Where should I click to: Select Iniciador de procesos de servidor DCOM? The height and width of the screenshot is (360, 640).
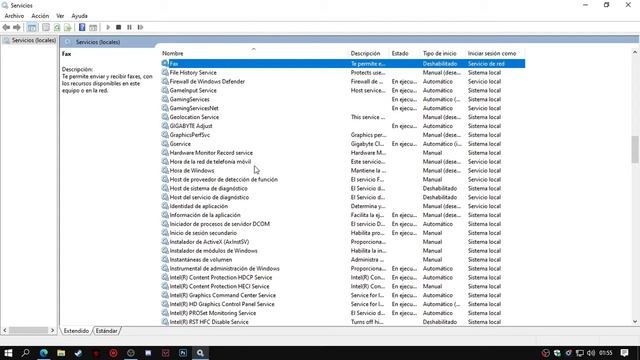[343, 224]
